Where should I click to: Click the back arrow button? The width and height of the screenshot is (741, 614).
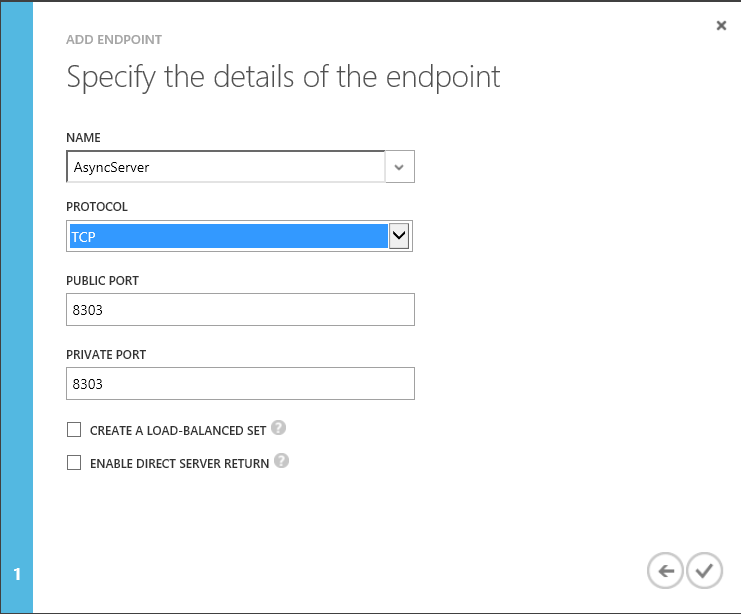[x=665, y=571]
